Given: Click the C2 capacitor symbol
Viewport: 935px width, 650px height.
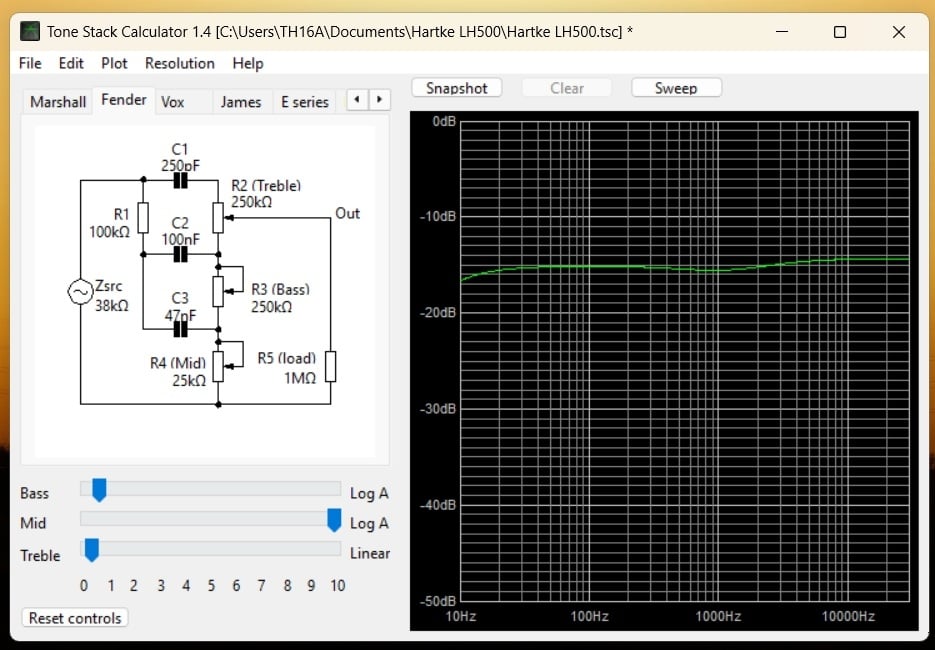Looking at the screenshot, I should pyautogui.click(x=180, y=255).
